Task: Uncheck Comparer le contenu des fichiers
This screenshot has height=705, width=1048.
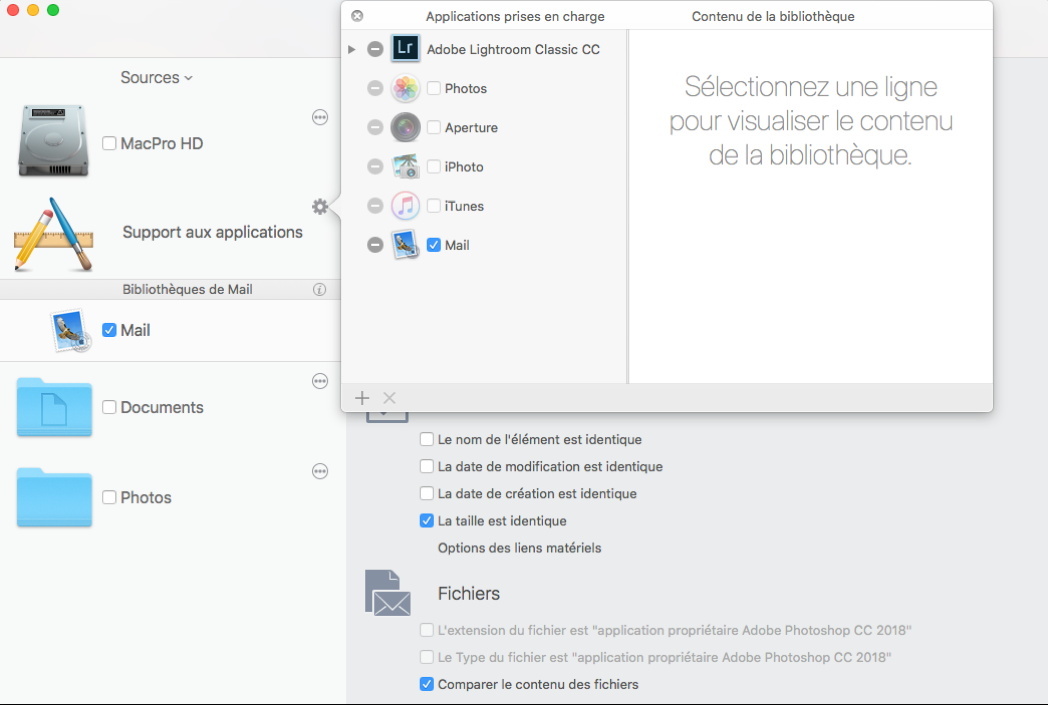Action: pyautogui.click(x=426, y=684)
